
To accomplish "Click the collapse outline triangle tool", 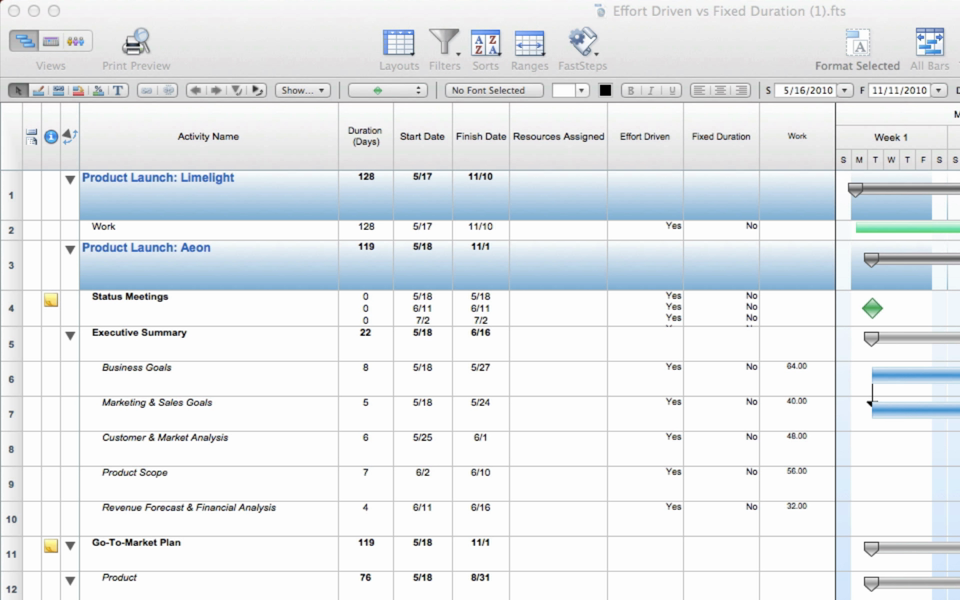I will coord(236,91).
